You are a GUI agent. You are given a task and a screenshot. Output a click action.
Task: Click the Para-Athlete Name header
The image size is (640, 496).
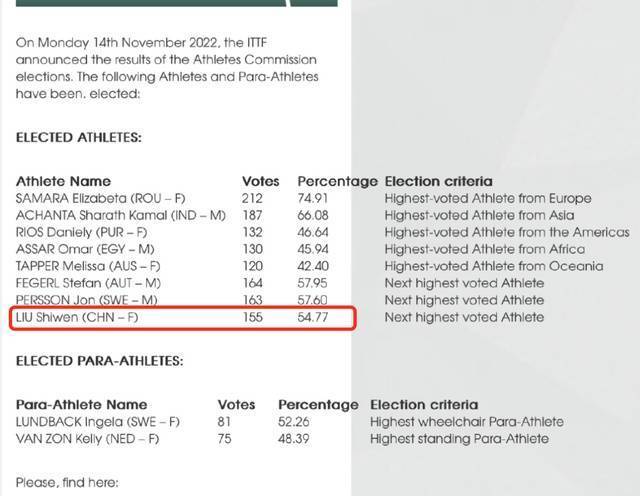[81, 405]
